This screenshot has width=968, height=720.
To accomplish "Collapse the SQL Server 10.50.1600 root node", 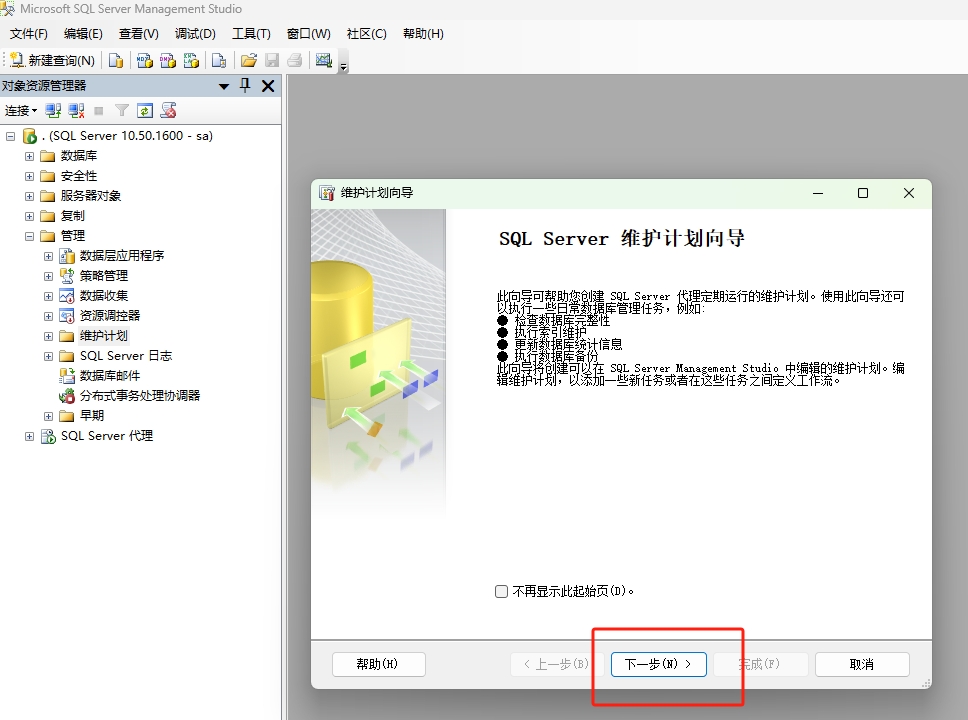I will (x=10, y=136).
